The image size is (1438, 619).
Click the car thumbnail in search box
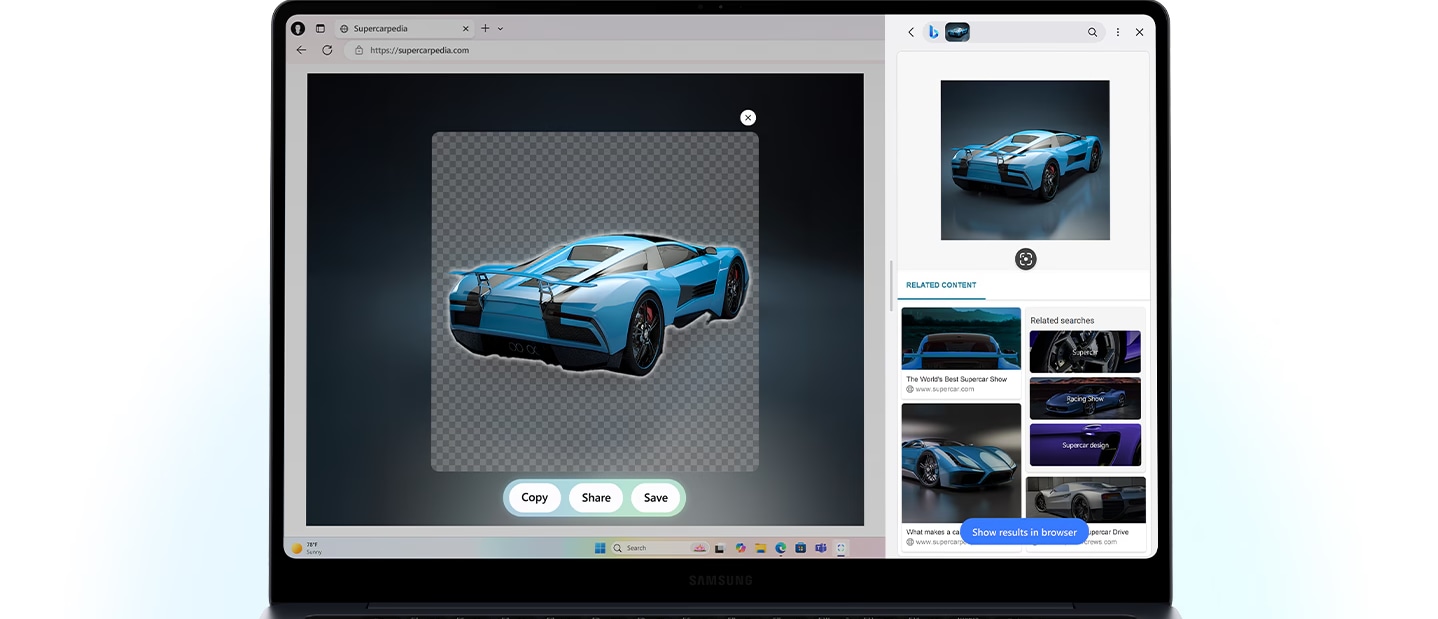pyautogui.click(x=957, y=32)
